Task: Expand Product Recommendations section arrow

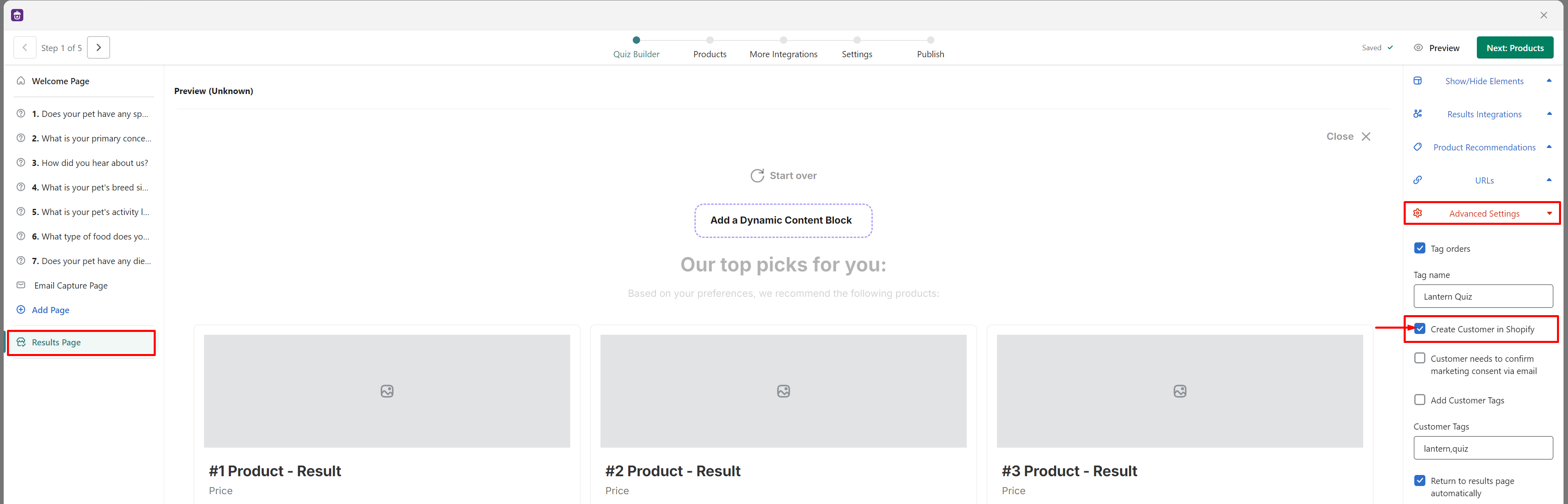Action: 1549,147
